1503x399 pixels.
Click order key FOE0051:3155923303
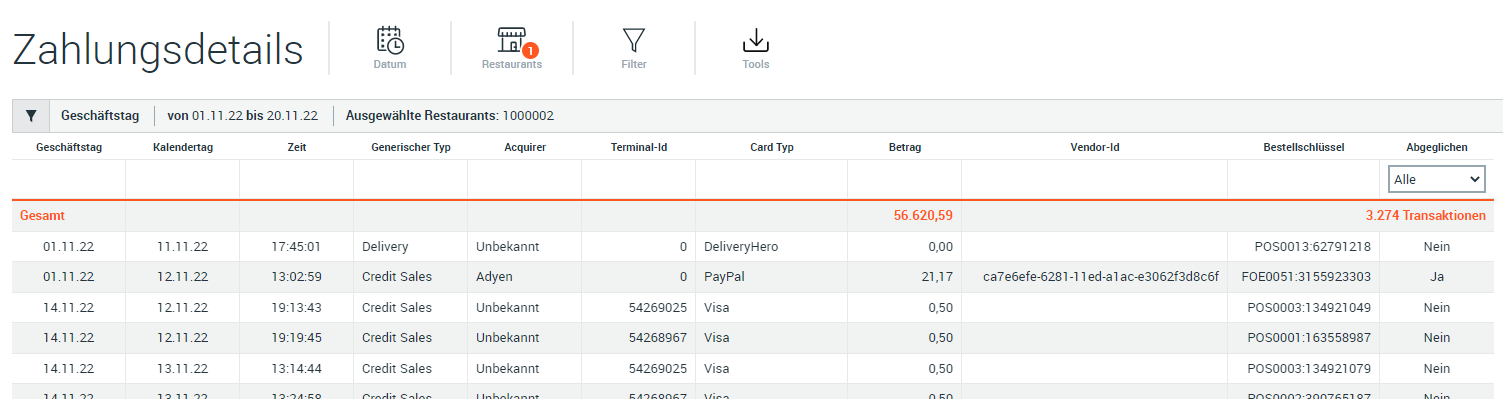coord(1306,277)
